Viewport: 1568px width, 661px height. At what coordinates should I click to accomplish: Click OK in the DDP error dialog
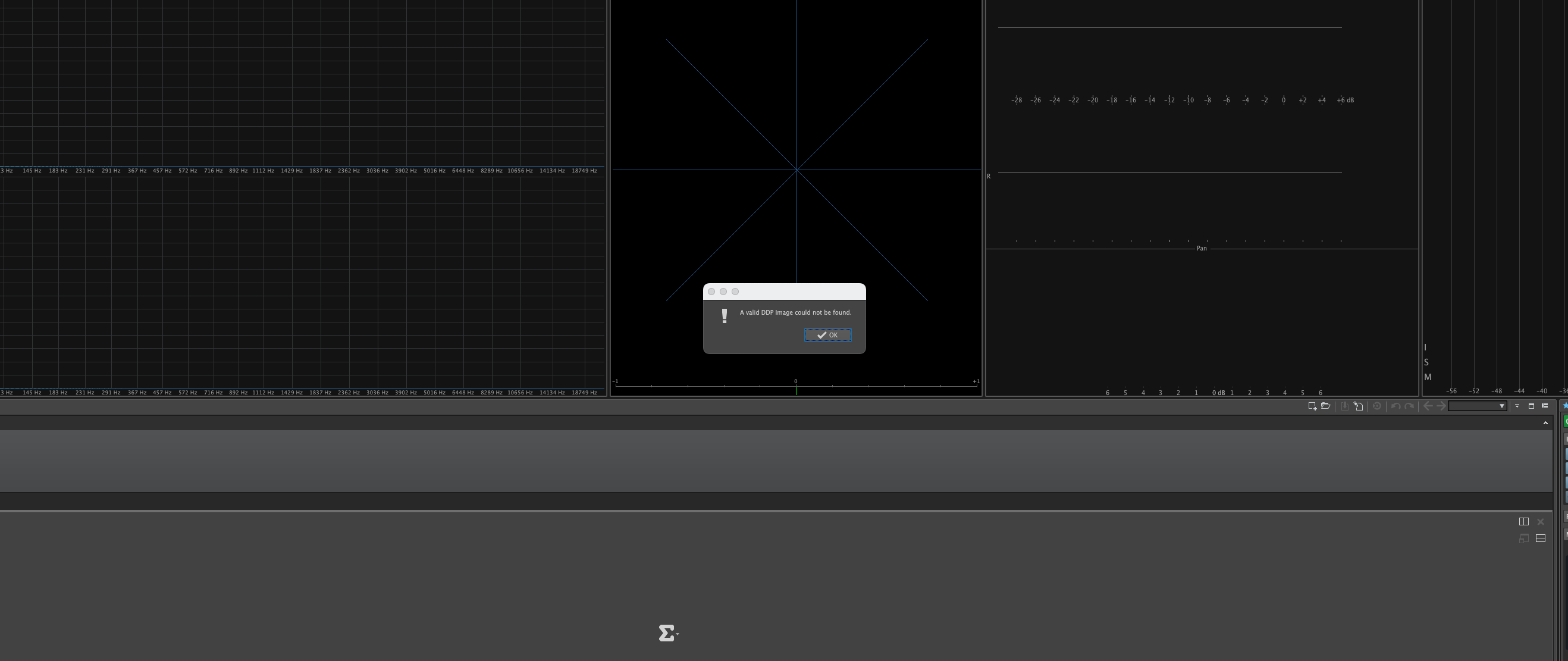[827, 336]
